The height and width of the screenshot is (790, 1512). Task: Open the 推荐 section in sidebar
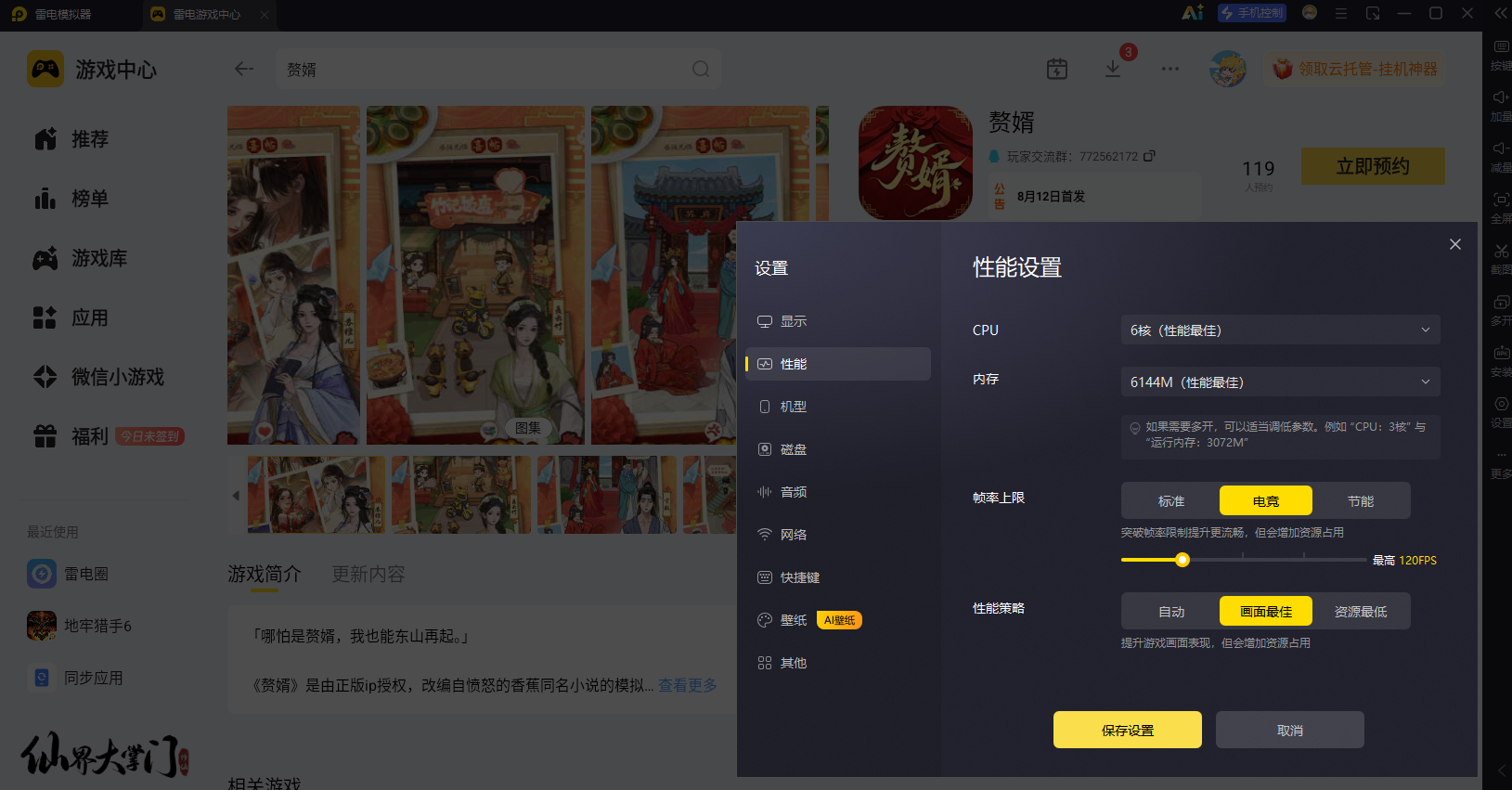point(72,139)
